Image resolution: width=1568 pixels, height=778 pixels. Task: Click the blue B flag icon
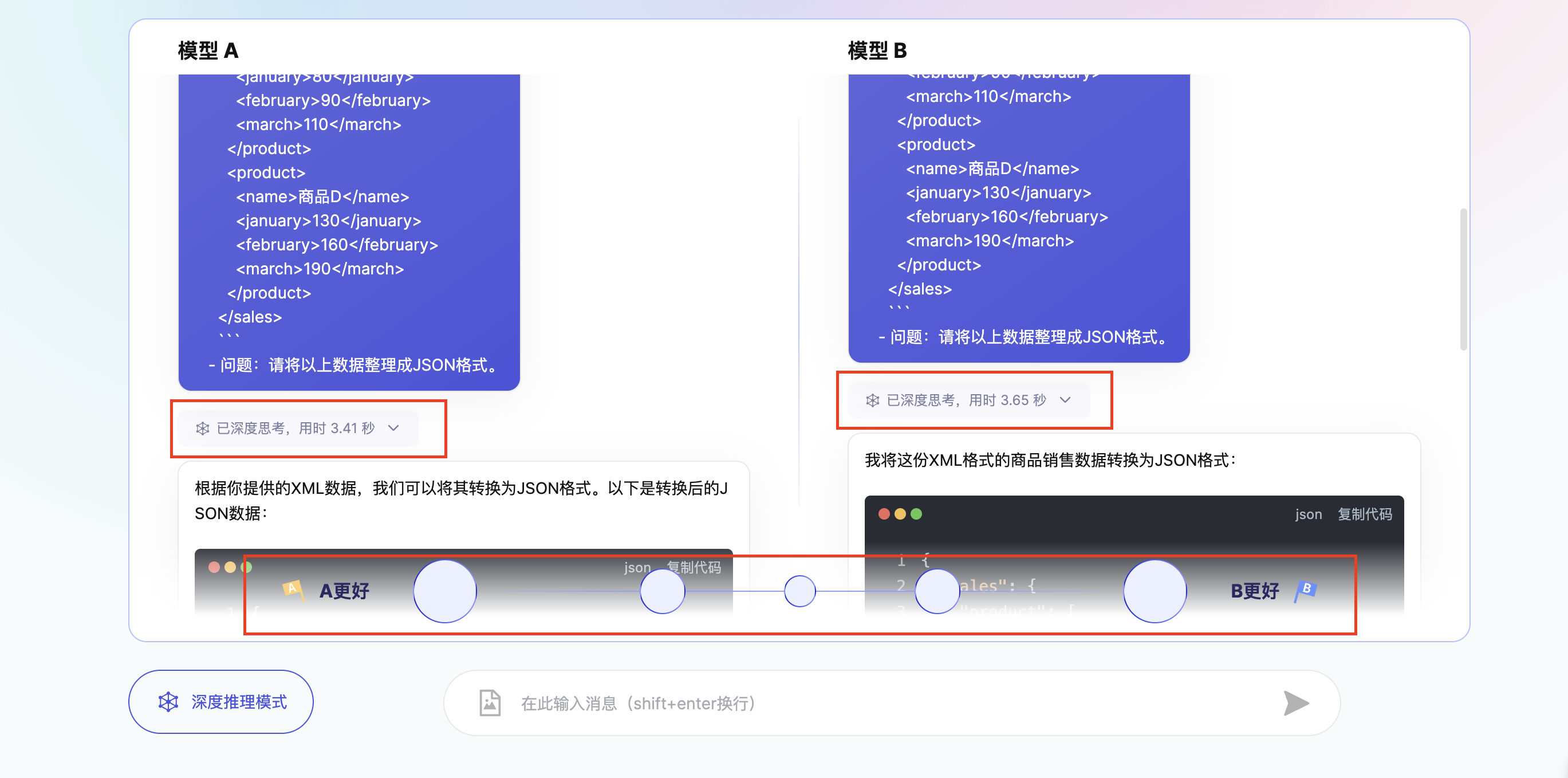[x=1305, y=590]
